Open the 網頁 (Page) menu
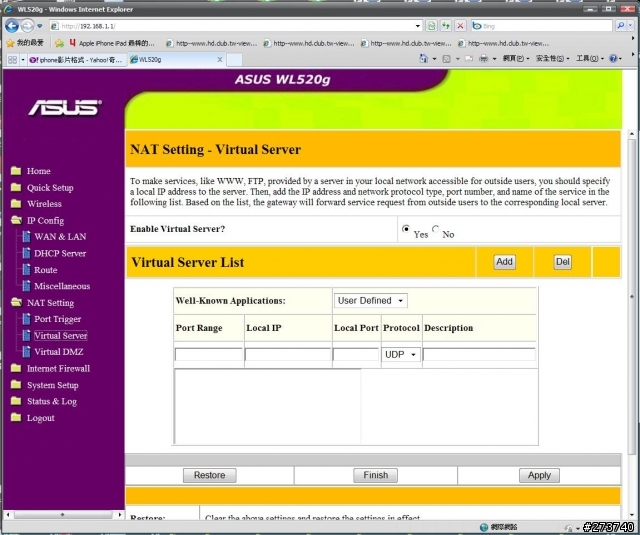Screen dimensions: 640x535 click(x=516, y=59)
